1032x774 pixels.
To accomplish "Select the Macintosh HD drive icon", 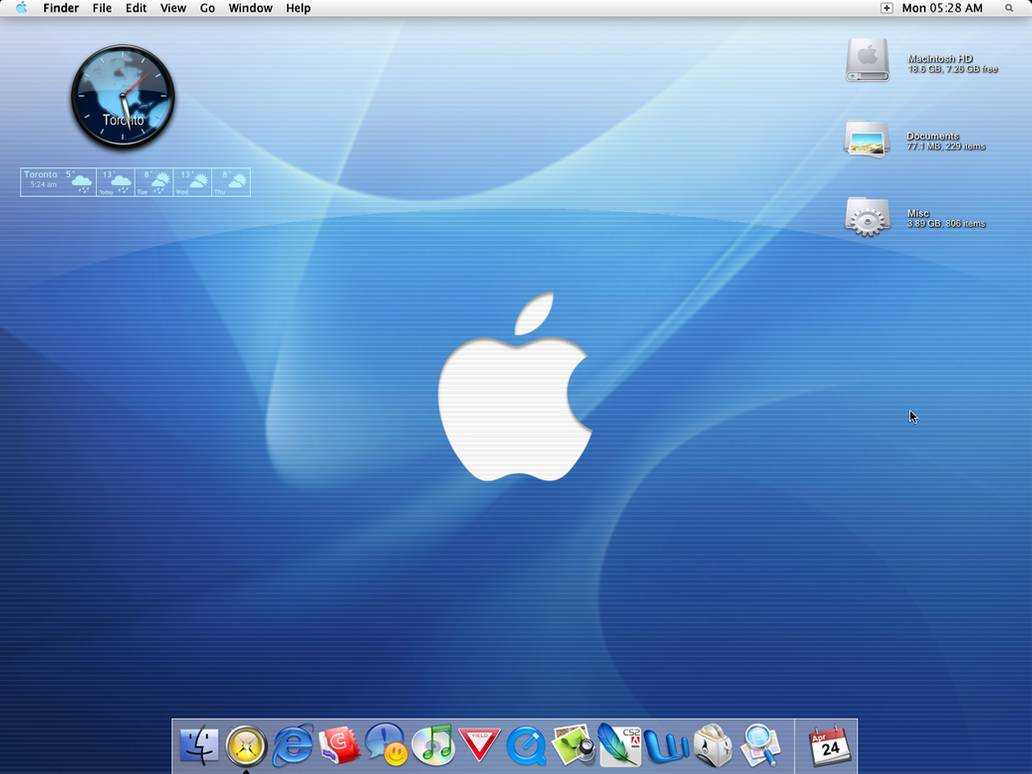I will point(867,60).
